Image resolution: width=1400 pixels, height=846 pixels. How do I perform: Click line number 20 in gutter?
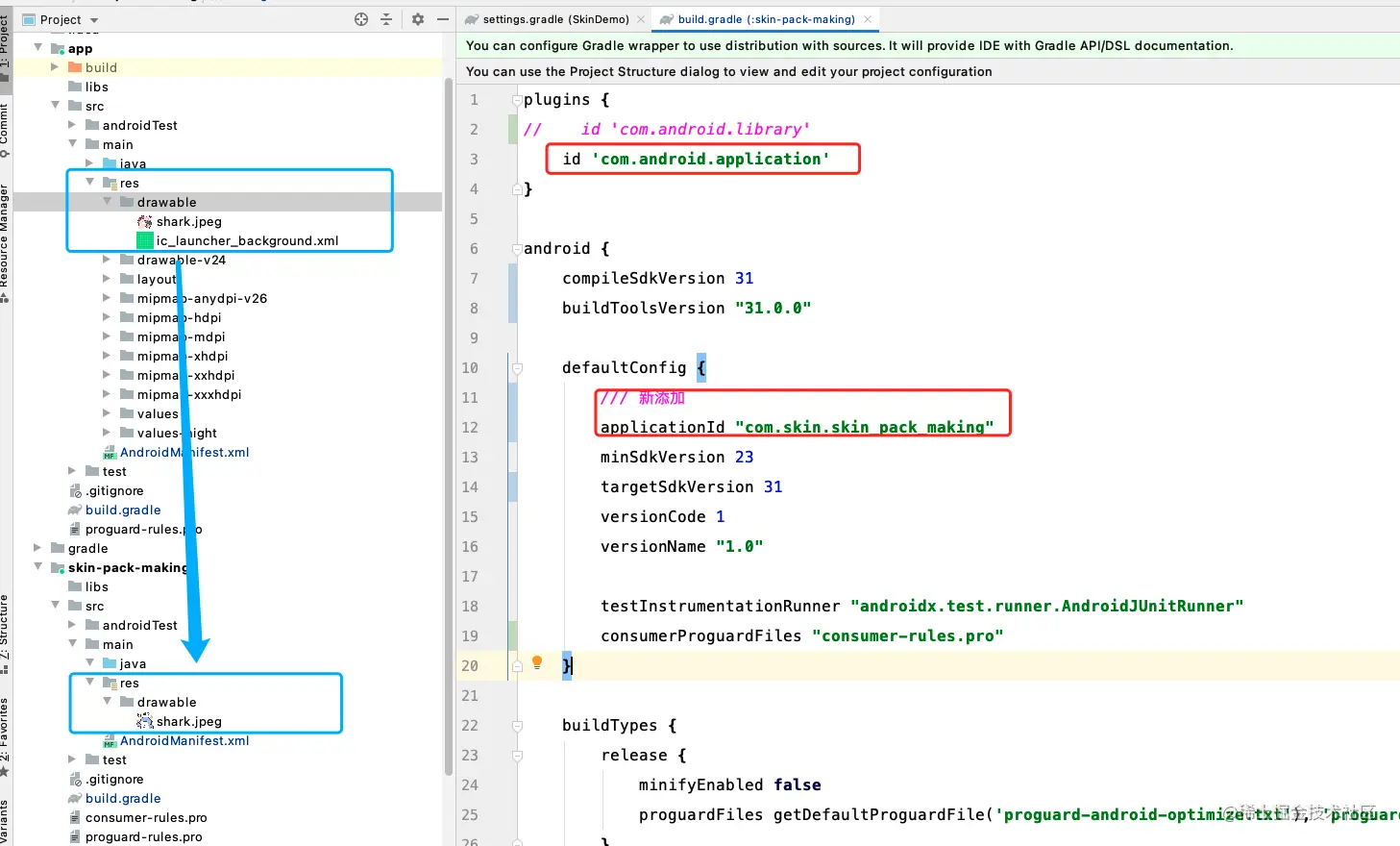[470, 666]
